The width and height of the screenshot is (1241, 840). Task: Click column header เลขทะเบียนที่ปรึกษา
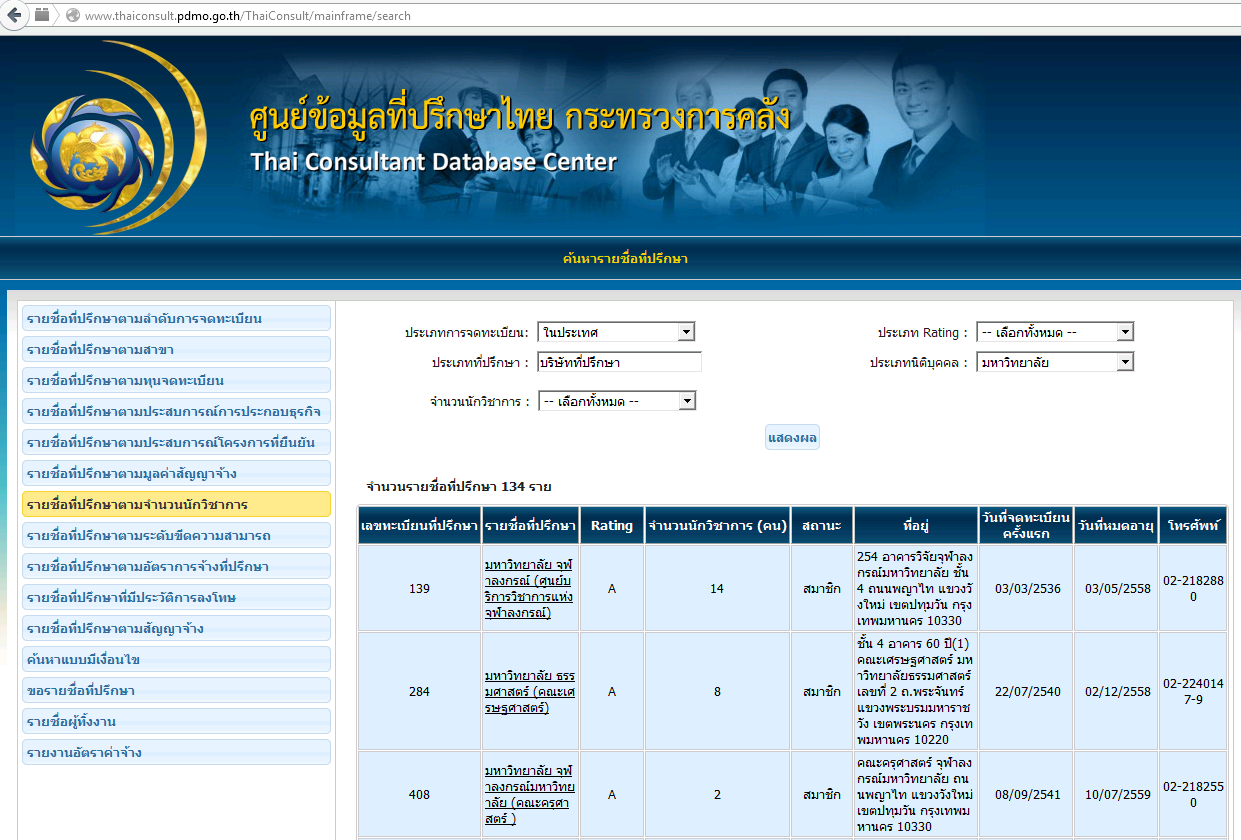(419, 525)
